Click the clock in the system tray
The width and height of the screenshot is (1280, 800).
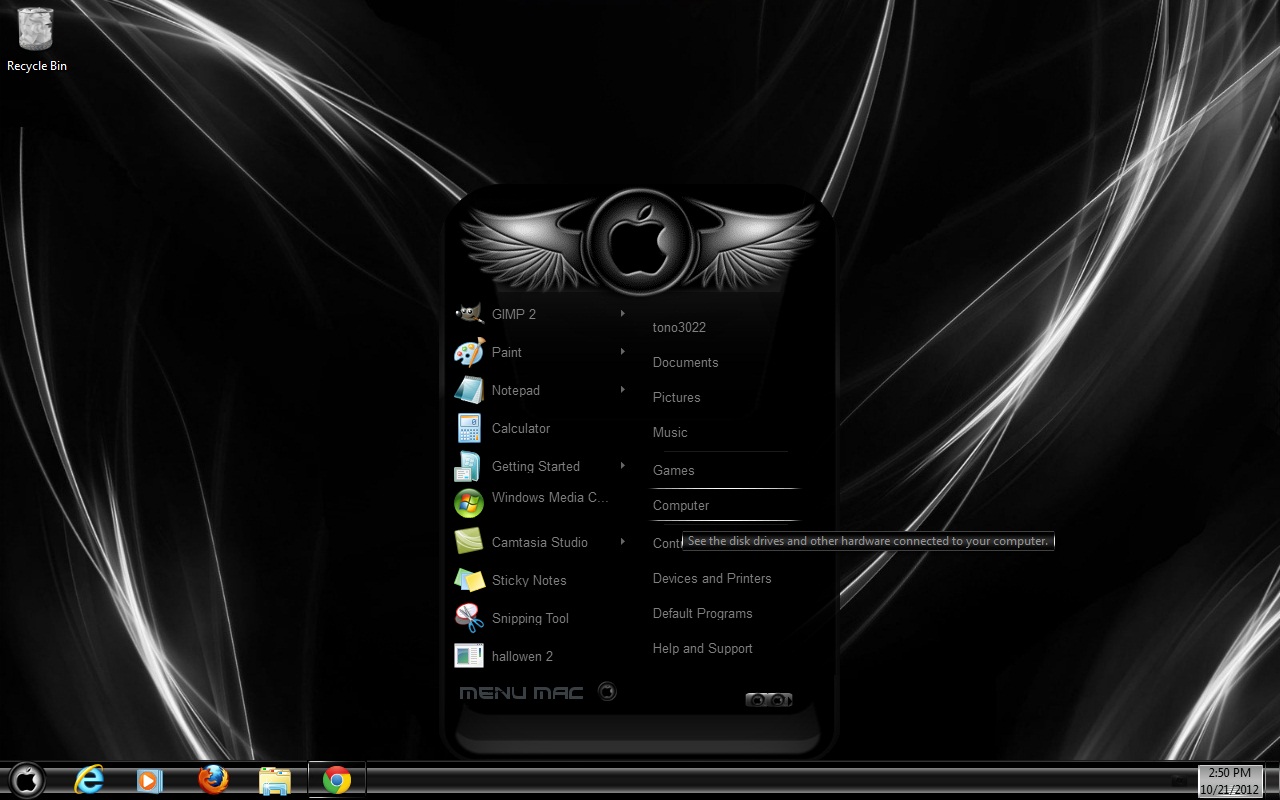pyautogui.click(x=1229, y=779)
